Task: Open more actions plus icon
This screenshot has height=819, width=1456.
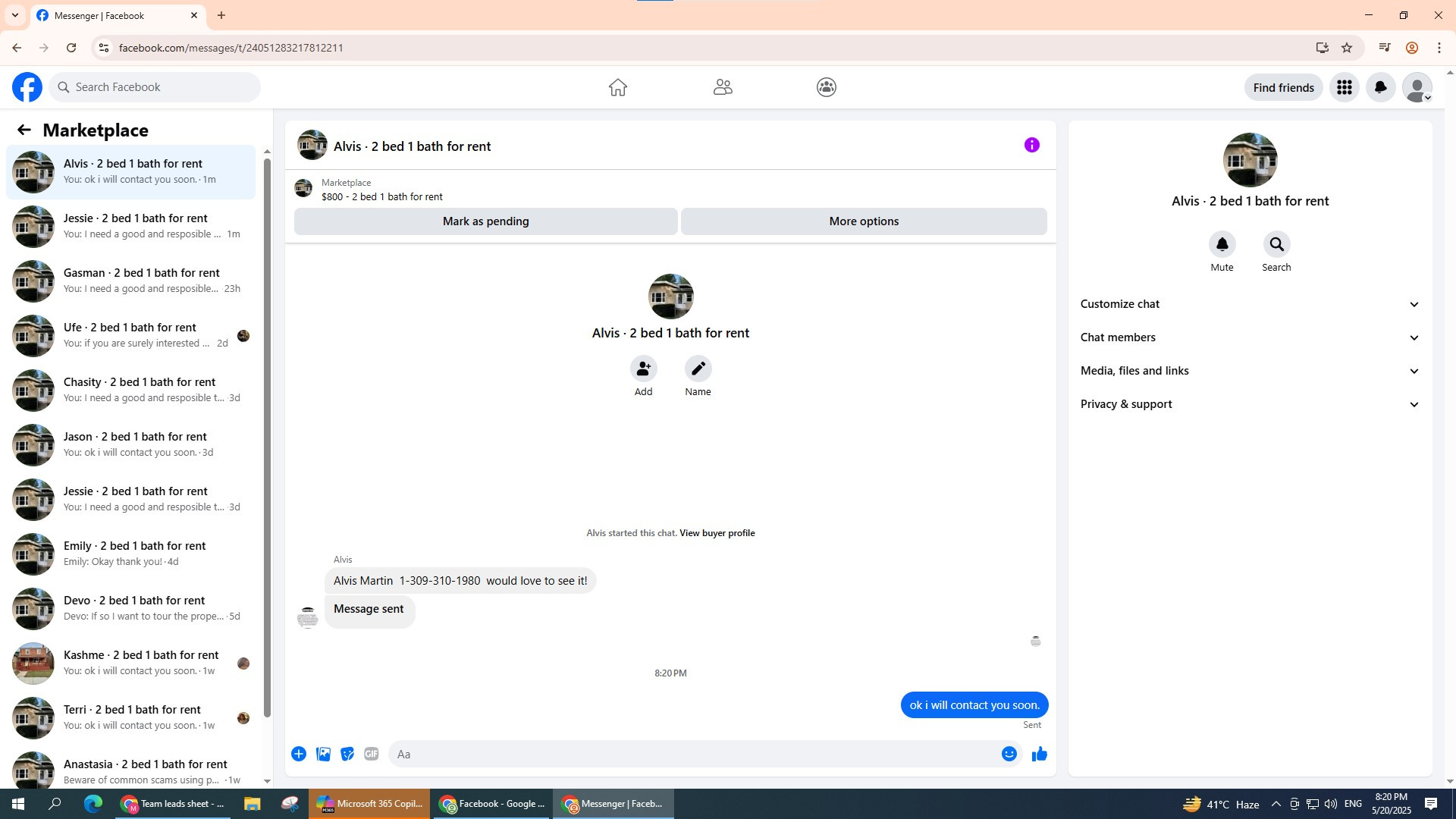Action: [x=299, y=754]
